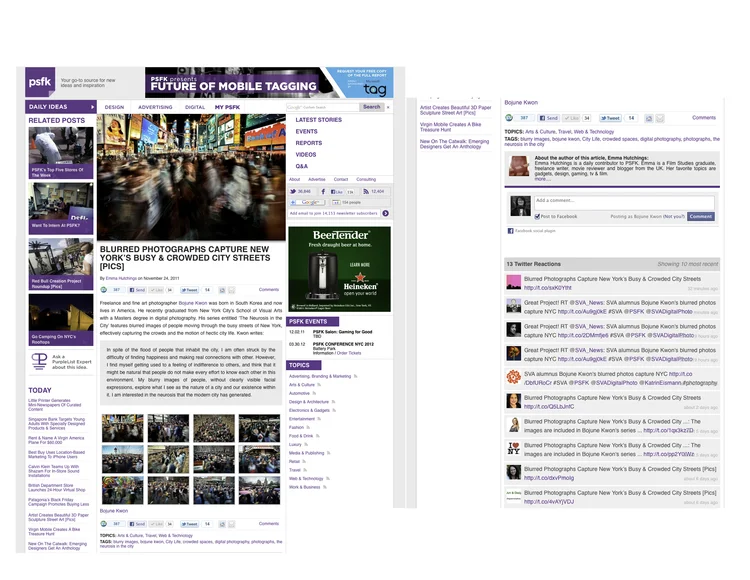Viewport: 750px width, 580px height.
Task: Click the psfk logo in the header
Action: pos(40,82)
